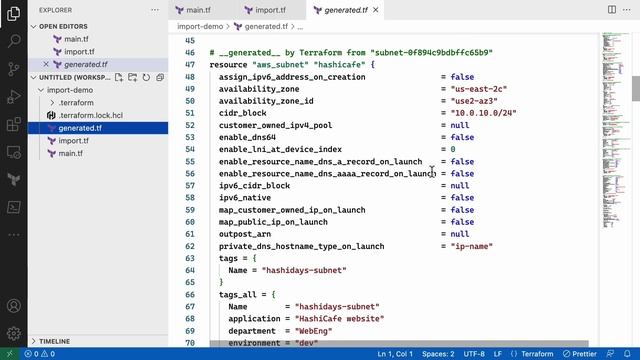The width and height of the screenshot is (640, 360).
Task: Show errors and warnings count in status bar
Action: (x=39, y=354)
